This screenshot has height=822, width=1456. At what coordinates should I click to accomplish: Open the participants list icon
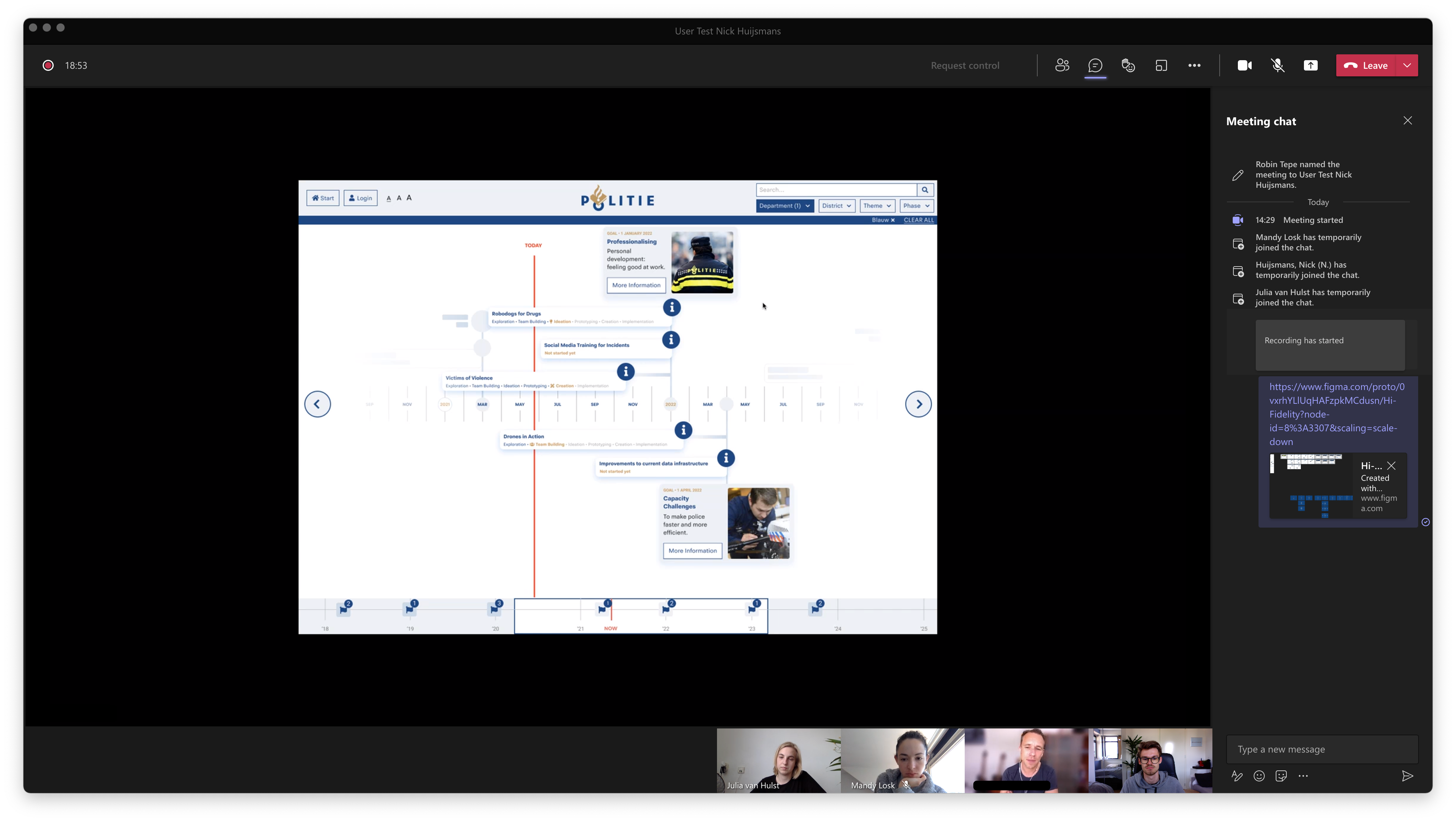click(1062, 66)
